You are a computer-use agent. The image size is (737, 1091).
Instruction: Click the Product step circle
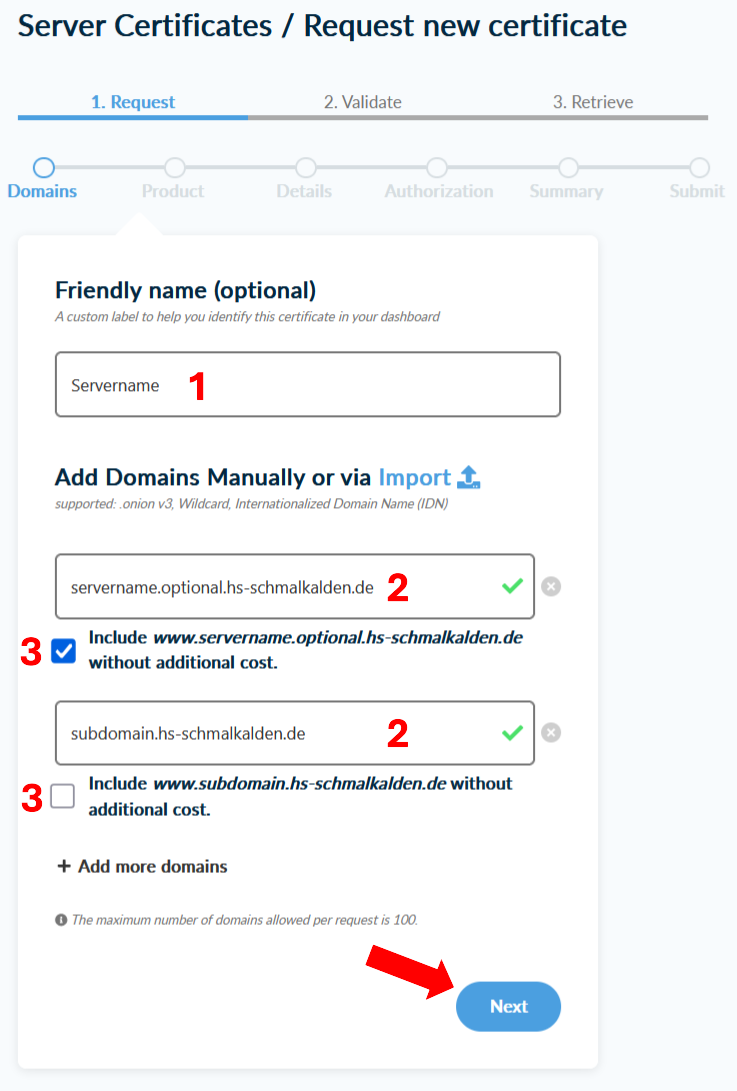tap(174, 168)
